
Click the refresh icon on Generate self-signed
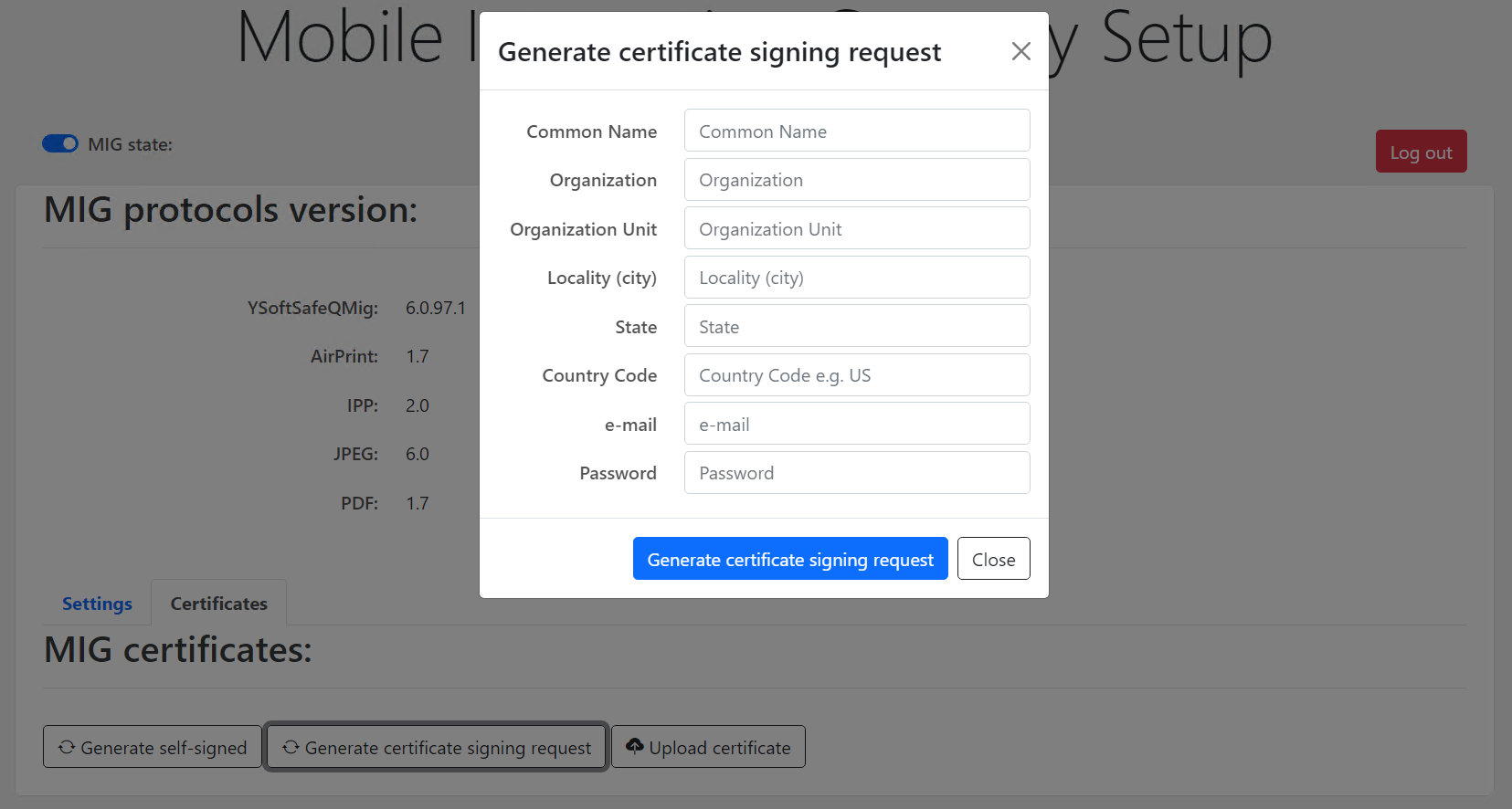click(x=67, y=747)
